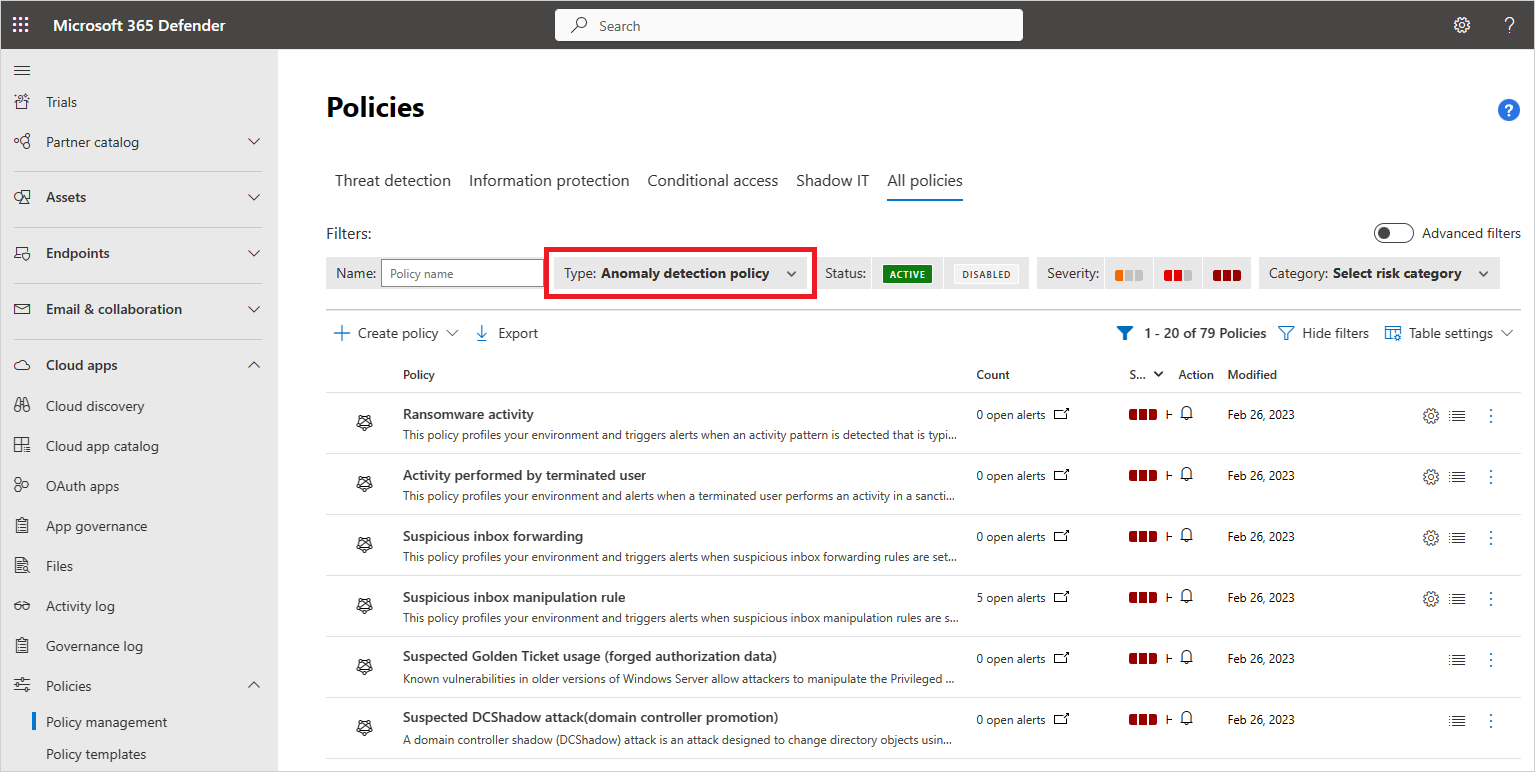Screen dimensions: 1535x772
Task: Click the blue filter funnel icon
Action: (1124, 333)
